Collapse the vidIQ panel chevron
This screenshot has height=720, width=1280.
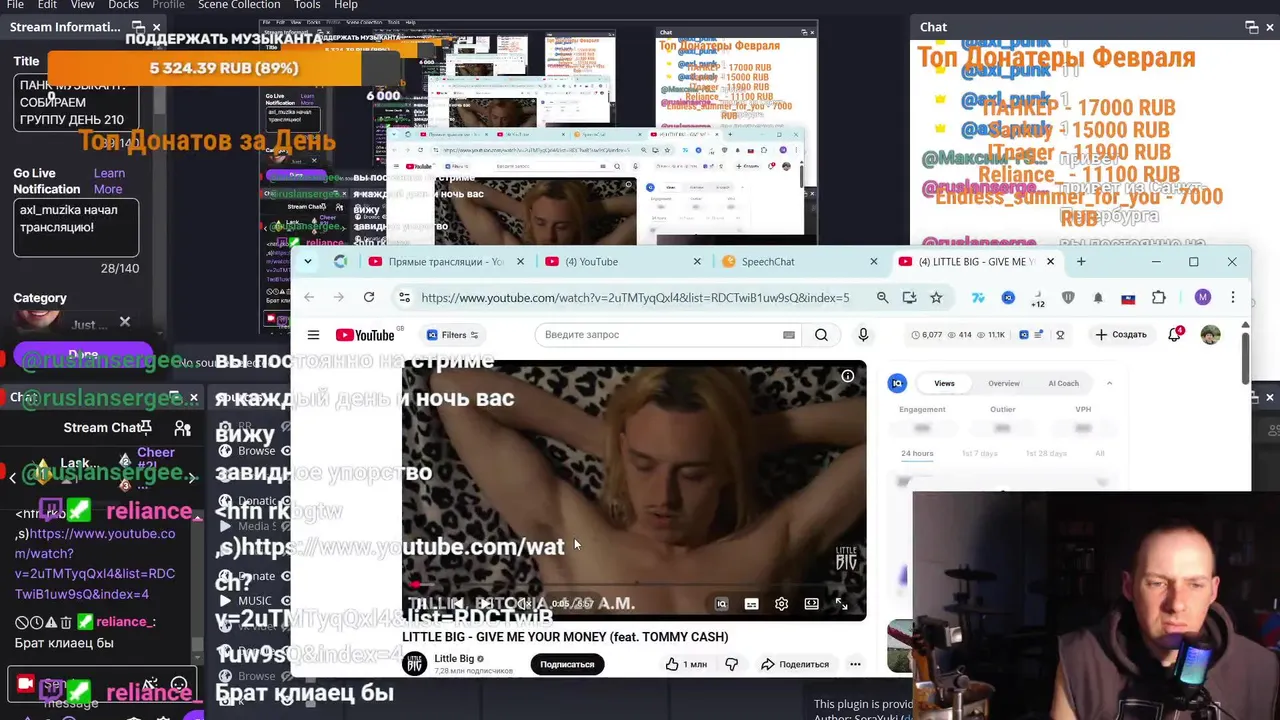[1109, 383]
